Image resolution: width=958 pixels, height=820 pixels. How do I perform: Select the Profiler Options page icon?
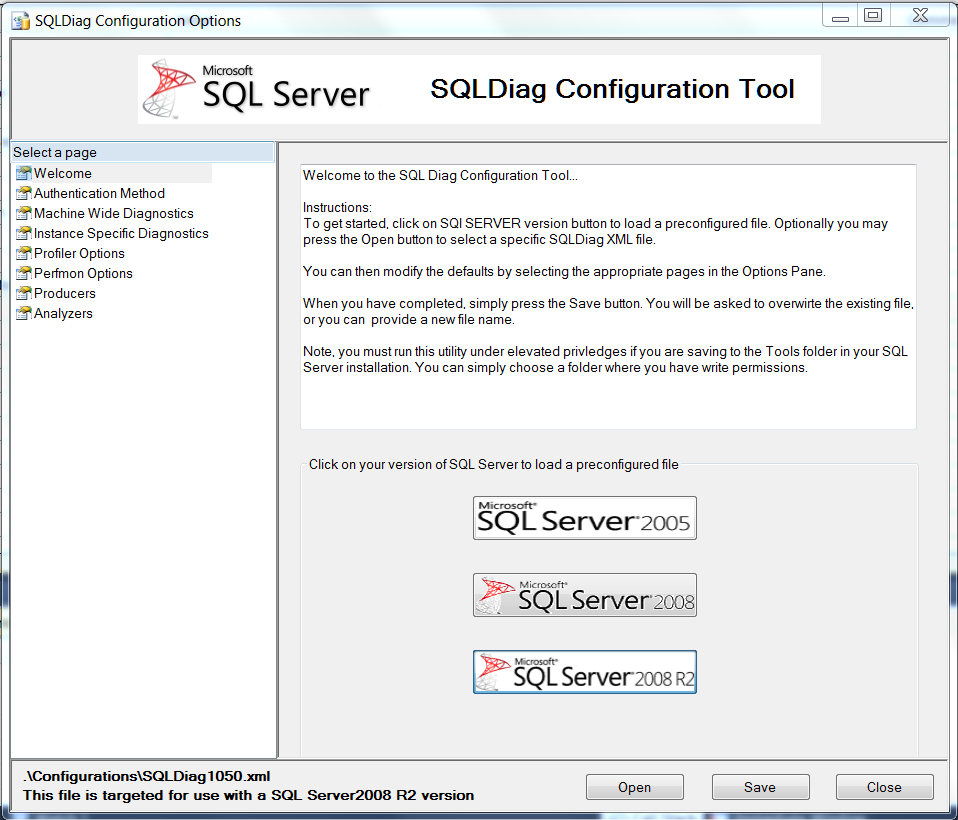coord(22,253)
